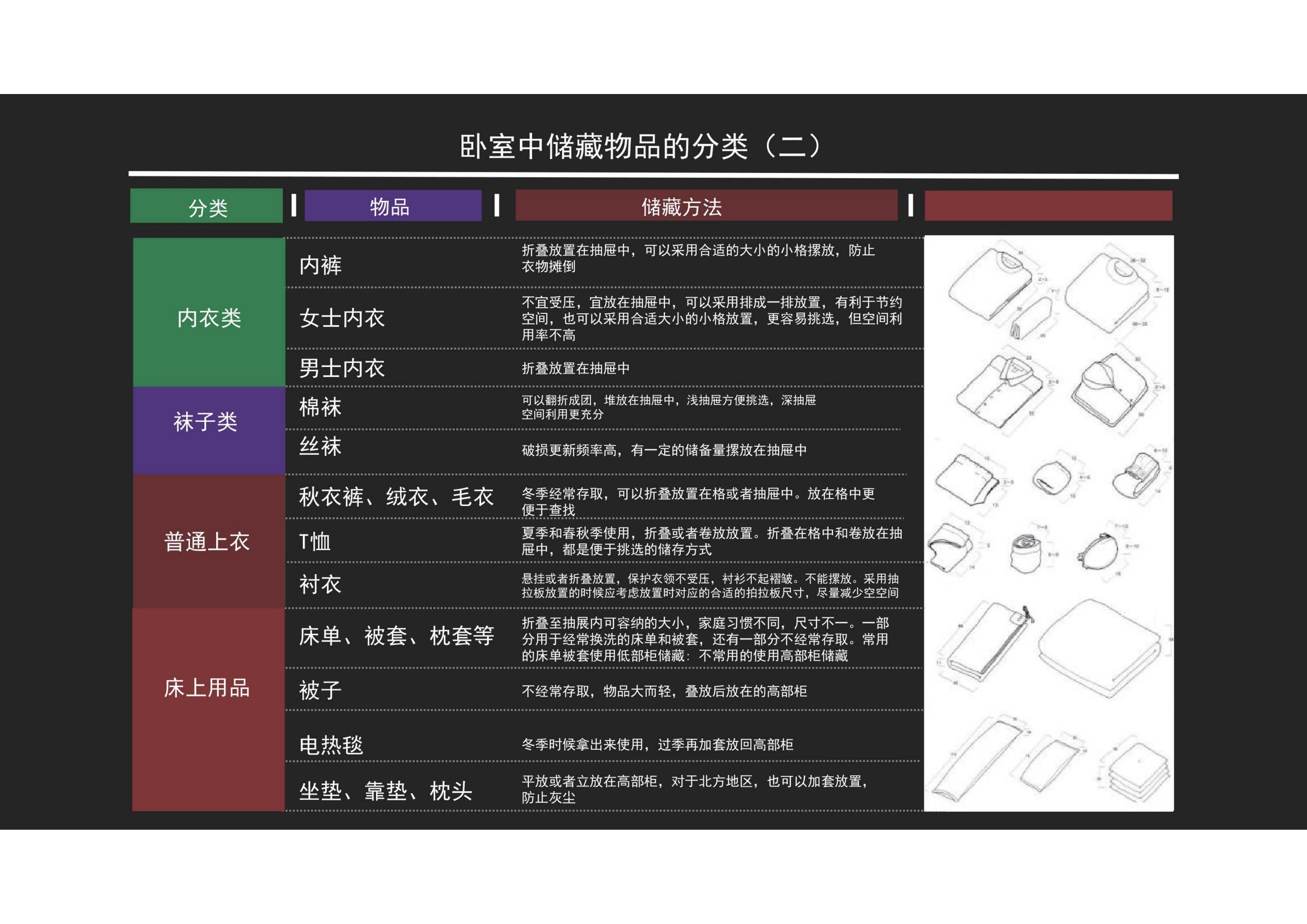Click the 床单、被套、枕套等 item label
Image resolution: width=1307 pixels, height=924 pixels.
tap(397, 636)
